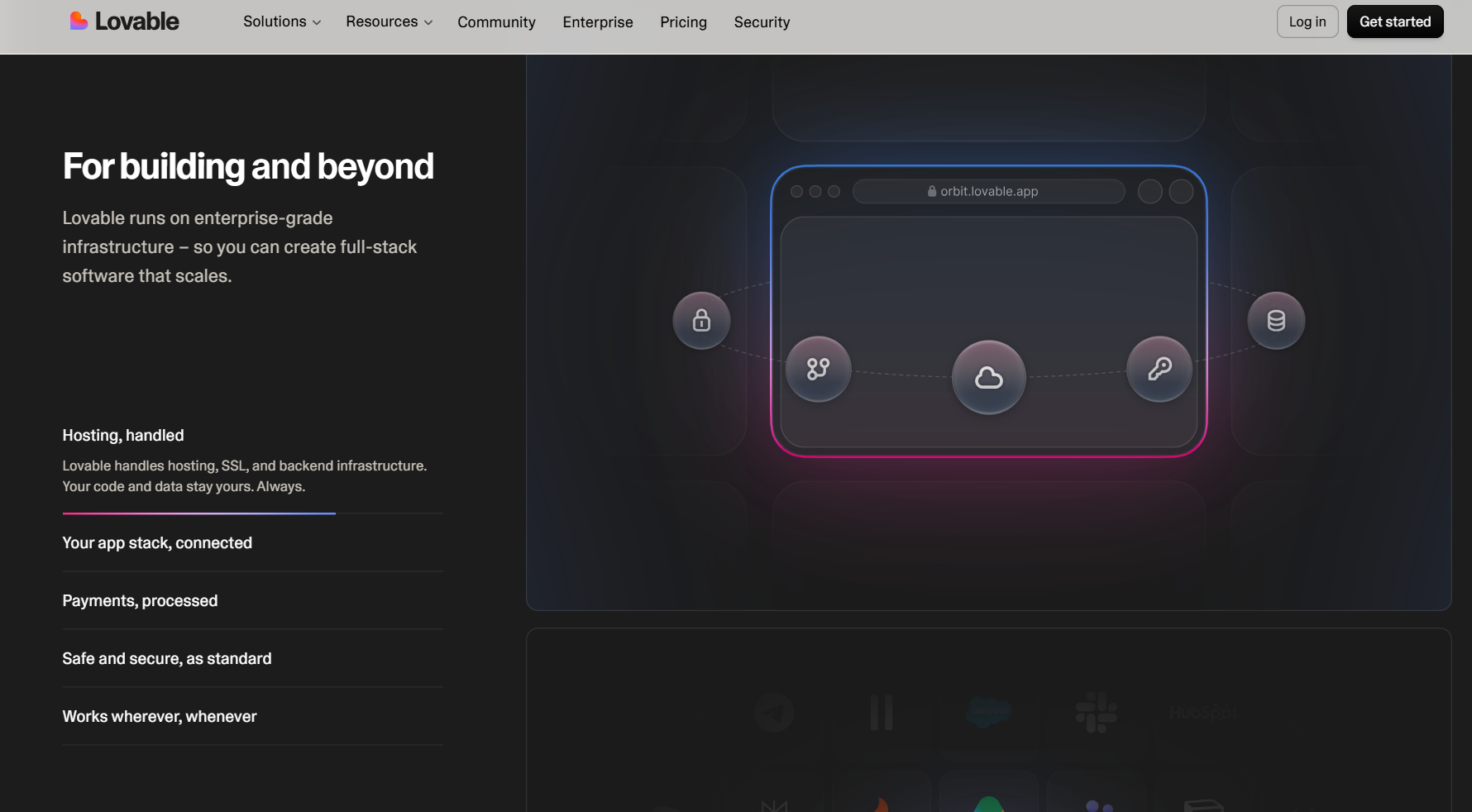Select the 'Hosting, handled' section heading
The width and height of the screenshot is (1472, 812).
[x=123, y=435]
